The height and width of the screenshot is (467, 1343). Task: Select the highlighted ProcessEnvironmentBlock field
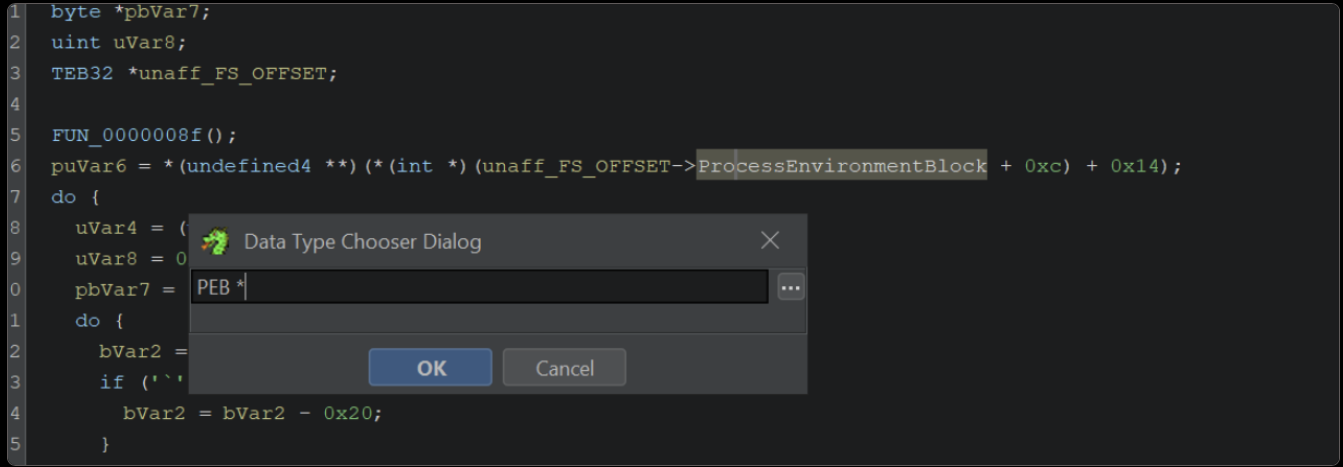coord(842,166)
